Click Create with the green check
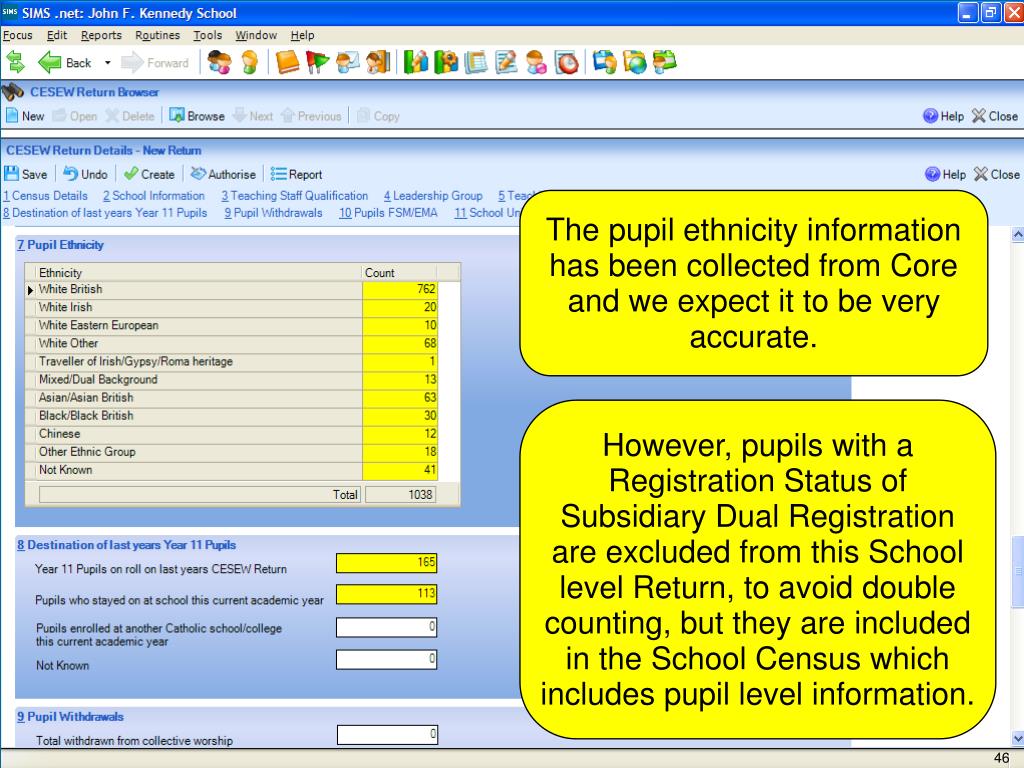Image resolution: width=1024 pixels, height=768 pixels. coord(150,174)
